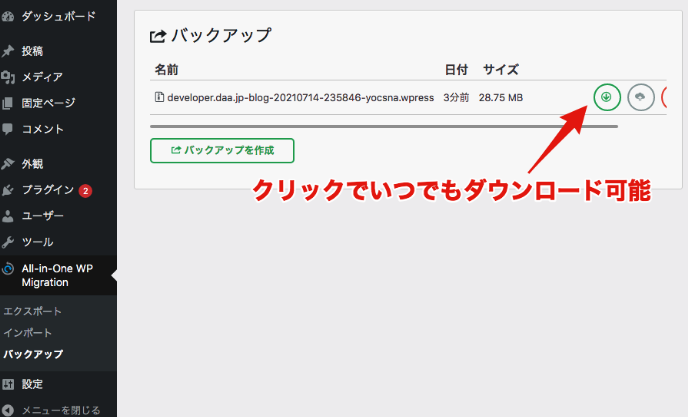Click the plugin plug icon
The image size is (688, 417).
(x=8, y=190)
